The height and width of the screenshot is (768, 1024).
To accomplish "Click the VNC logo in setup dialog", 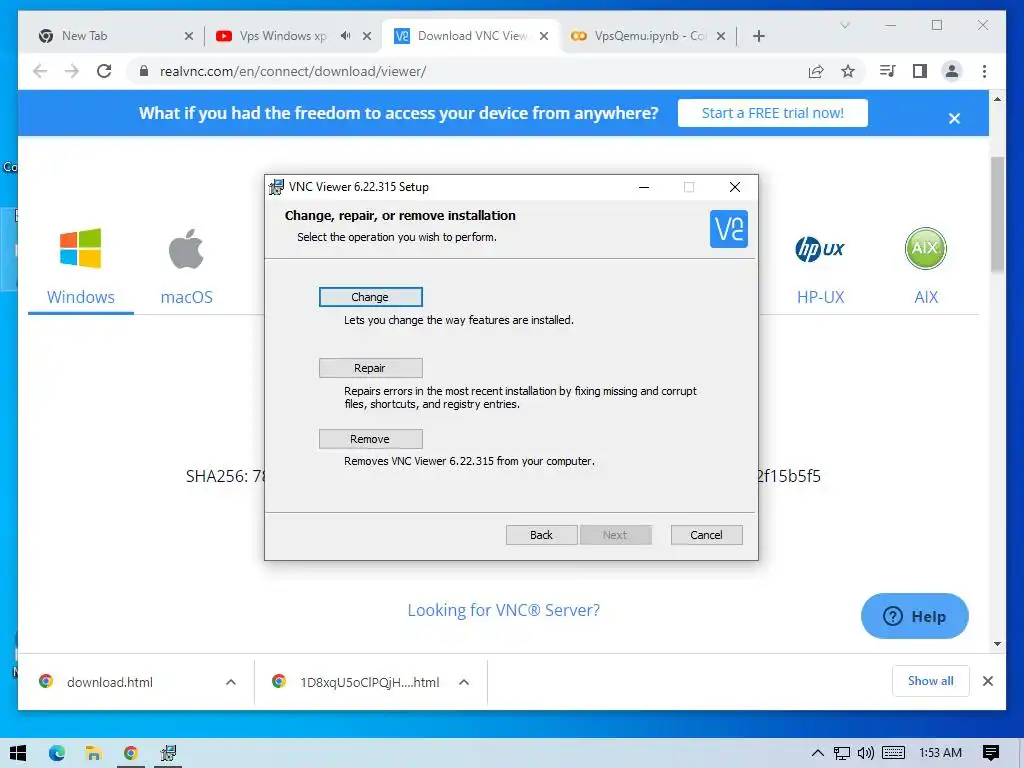I will coord(729,229).
